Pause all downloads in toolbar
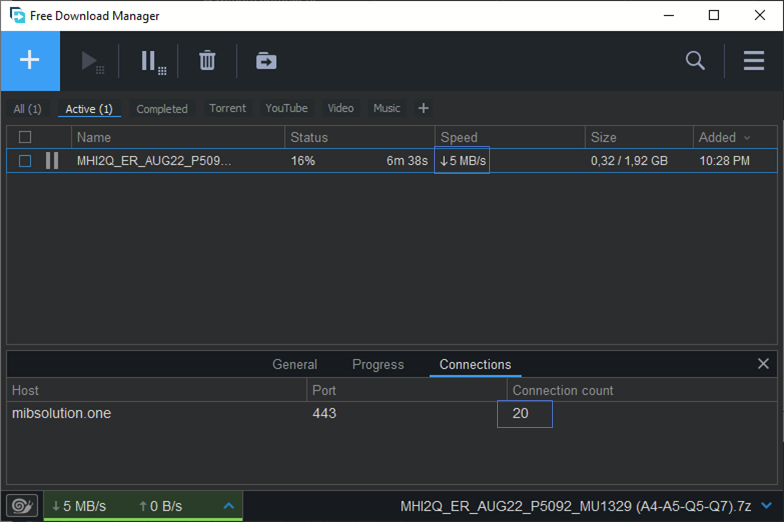 (153, 62)
